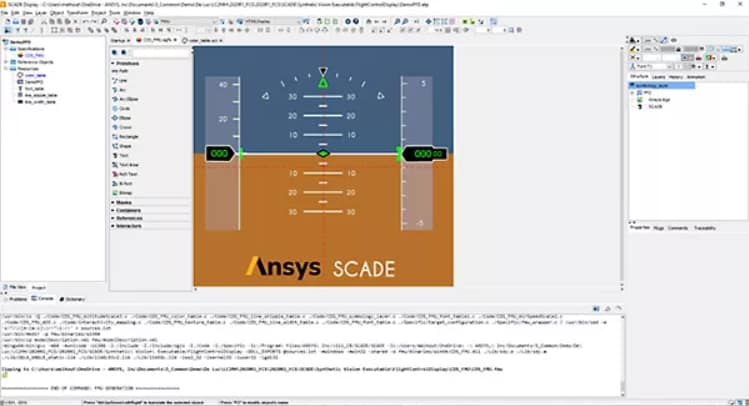Open the Transform menu

(77, 13)
